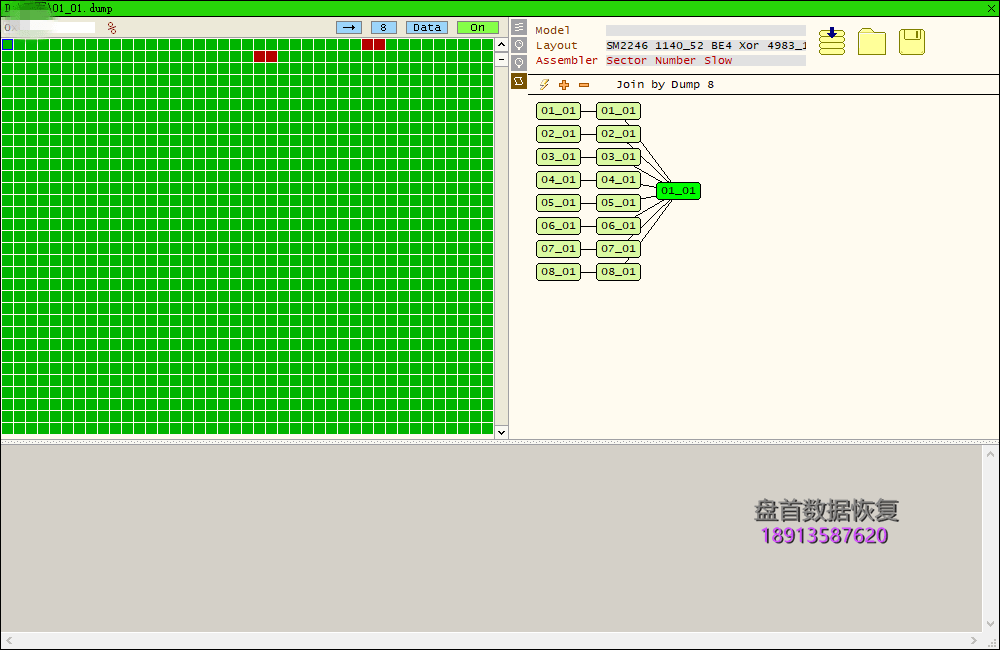Select middle-column node 06_01
Viewport: 1000px width, 650px height.
tap(619, 226)
